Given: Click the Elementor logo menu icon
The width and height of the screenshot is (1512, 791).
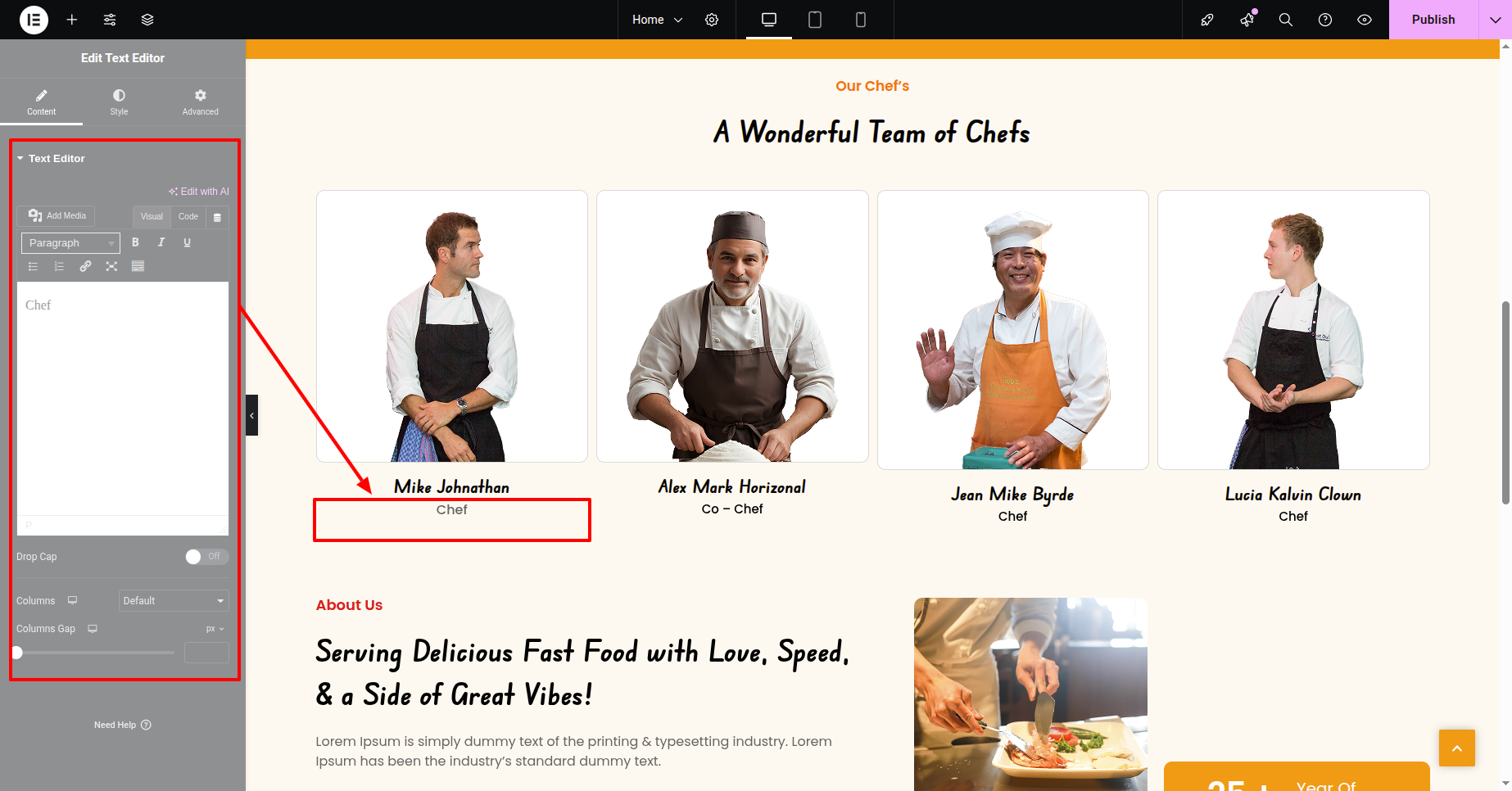Looking at the screenshot, I should (34, 20).
